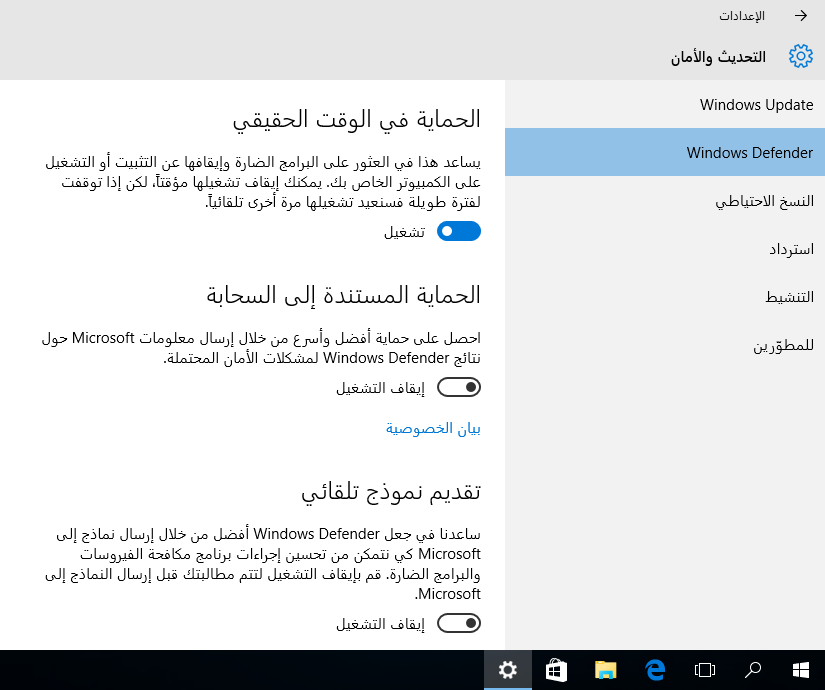This screenshot has width=825, height=690.
Task: Select Windows Defender in the sidebar
Action: 665,152
